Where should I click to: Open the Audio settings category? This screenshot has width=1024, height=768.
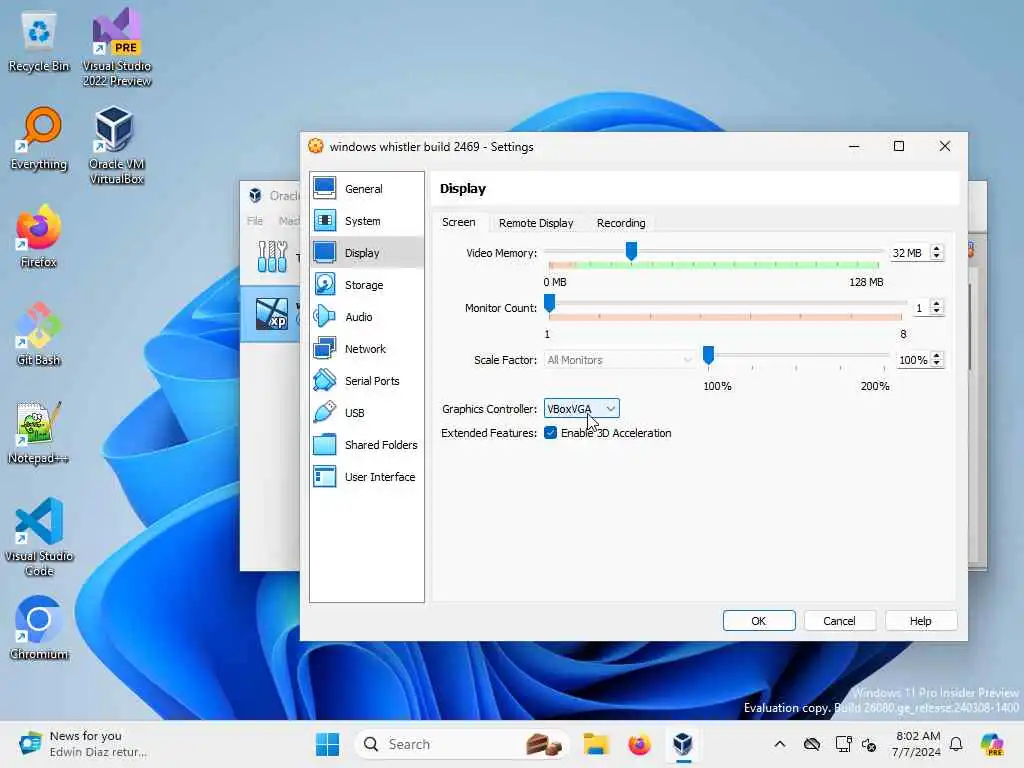(366, 317)
